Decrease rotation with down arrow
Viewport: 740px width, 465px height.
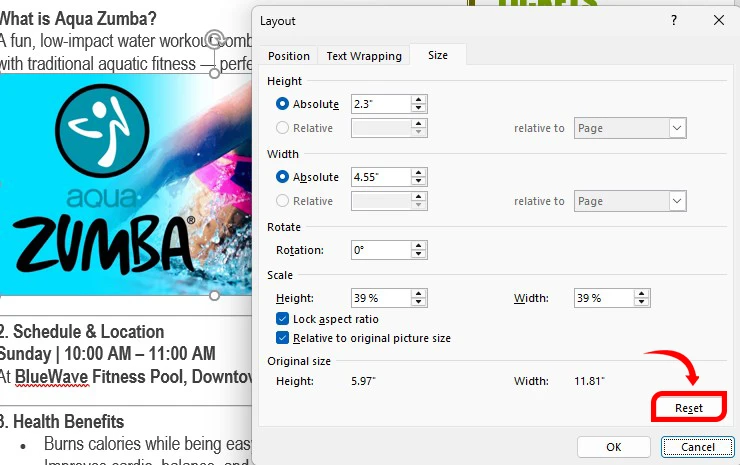419,255
